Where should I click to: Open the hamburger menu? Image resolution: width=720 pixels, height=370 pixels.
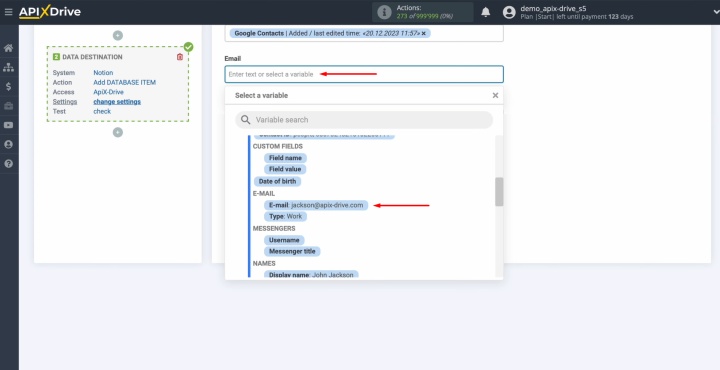[x=8, y=12]
